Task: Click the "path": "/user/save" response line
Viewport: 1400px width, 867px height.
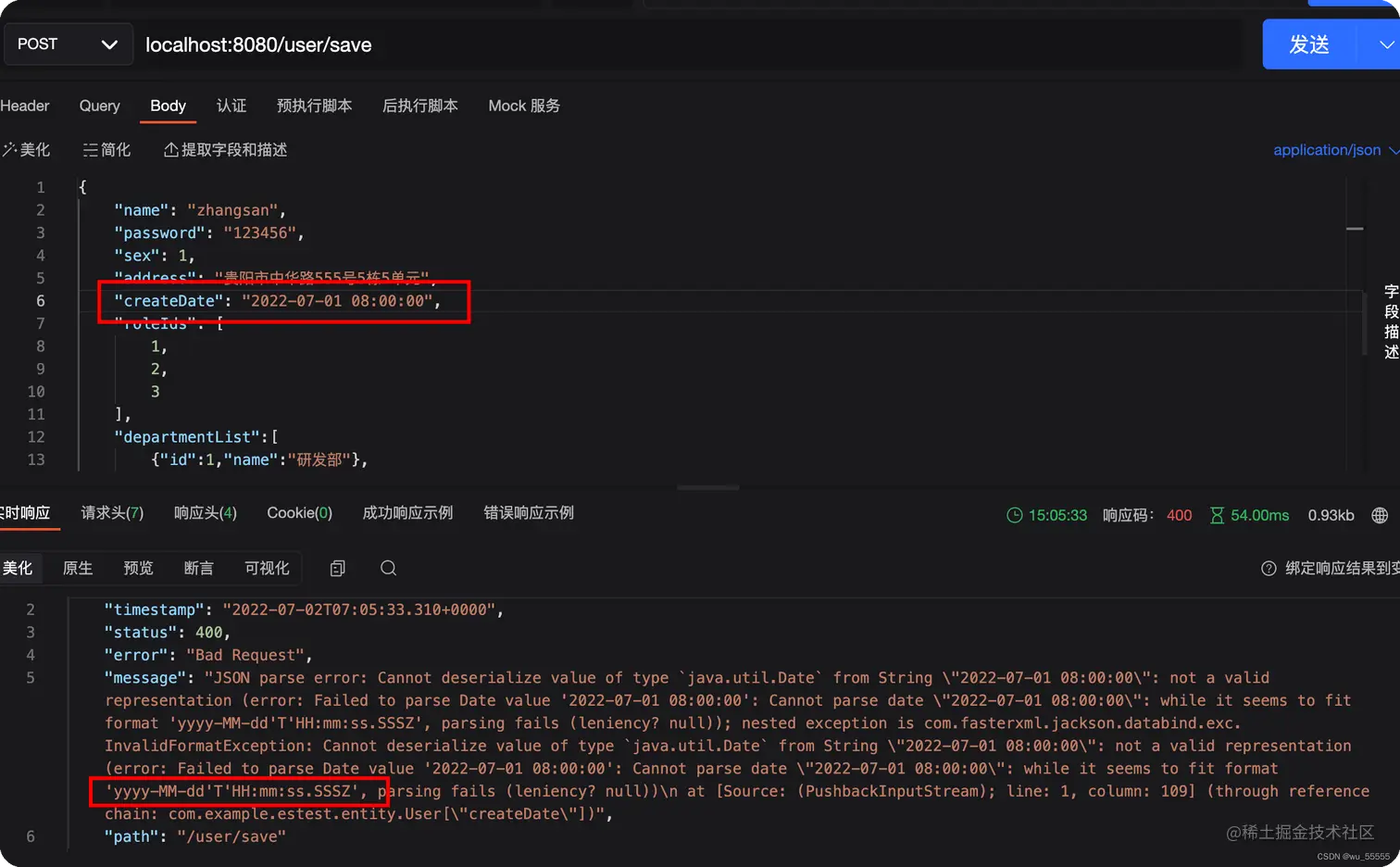Action: coord(194,836)
